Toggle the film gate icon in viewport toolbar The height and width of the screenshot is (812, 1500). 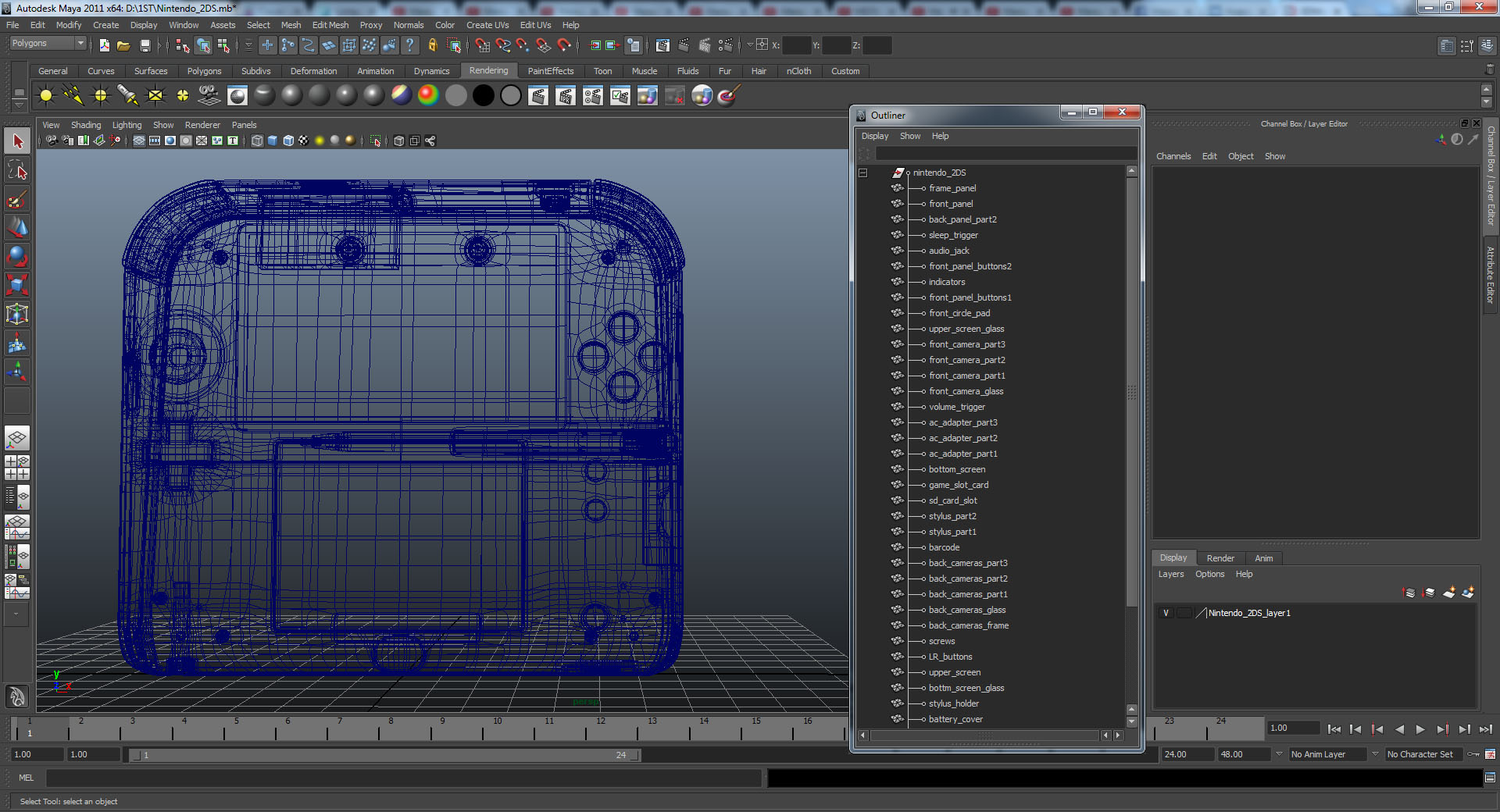point(155,141)
